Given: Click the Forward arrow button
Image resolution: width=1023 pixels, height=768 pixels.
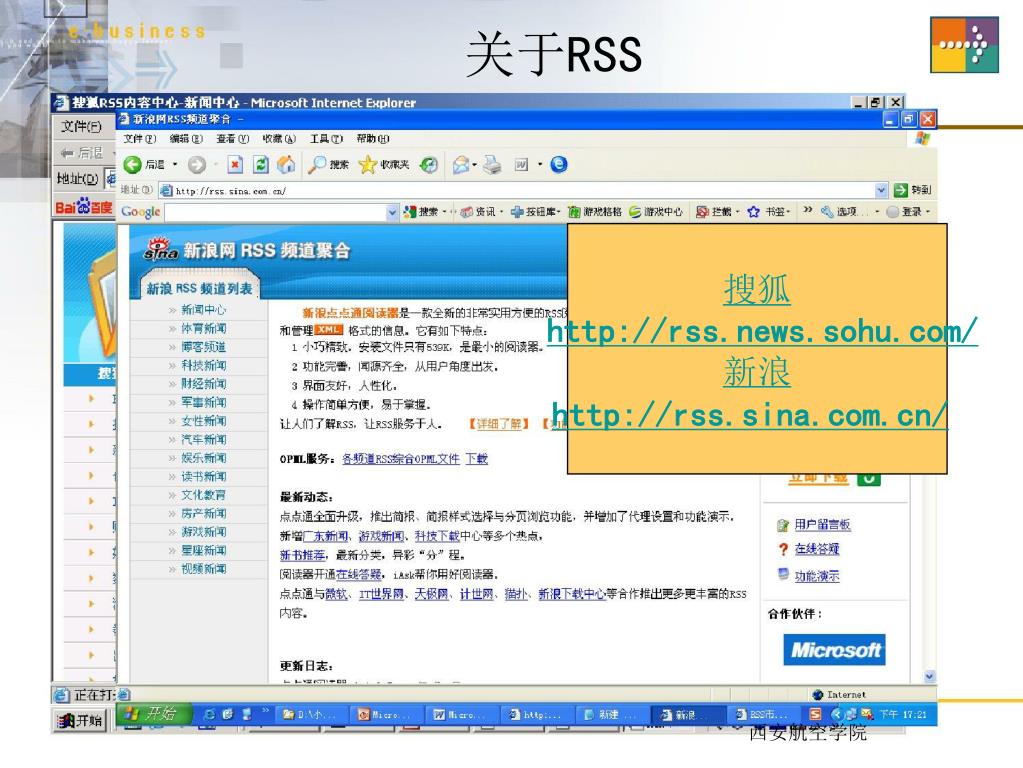Looking at the screenshot, I should (x=196, y=165).
